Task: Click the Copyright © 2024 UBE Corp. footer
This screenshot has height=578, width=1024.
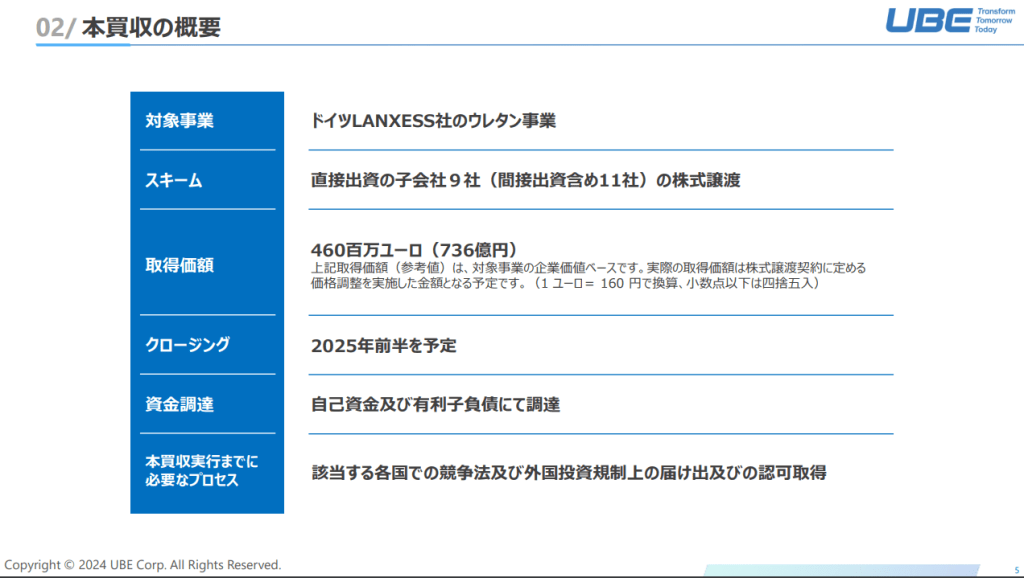Action: [x=142, y=564]
